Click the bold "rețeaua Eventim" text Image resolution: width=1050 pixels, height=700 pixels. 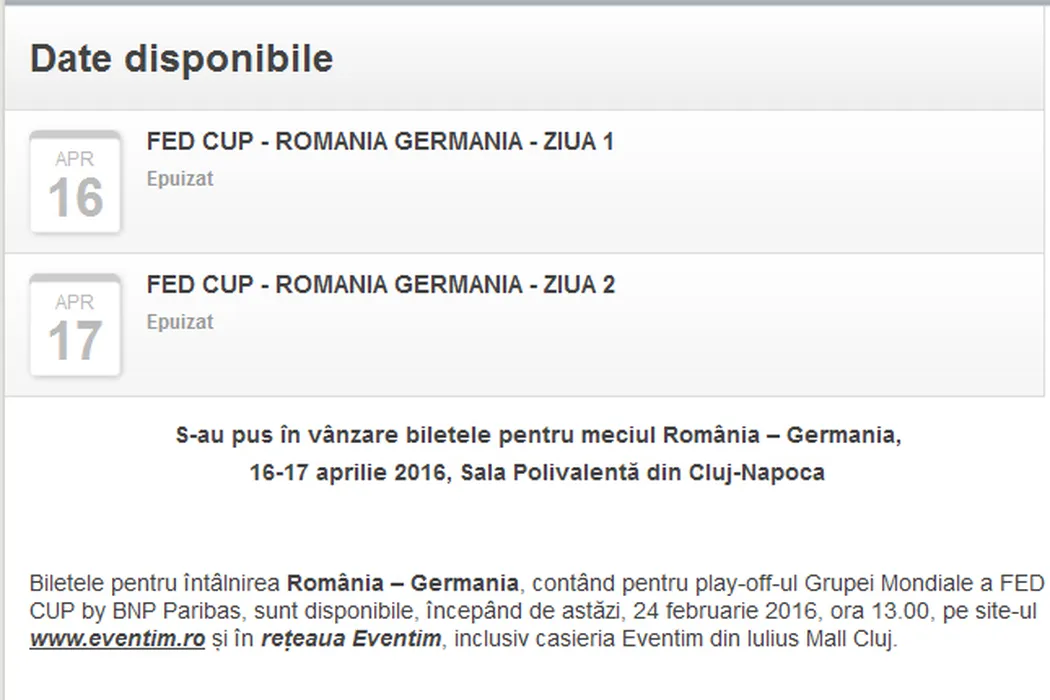coord(350,639)
